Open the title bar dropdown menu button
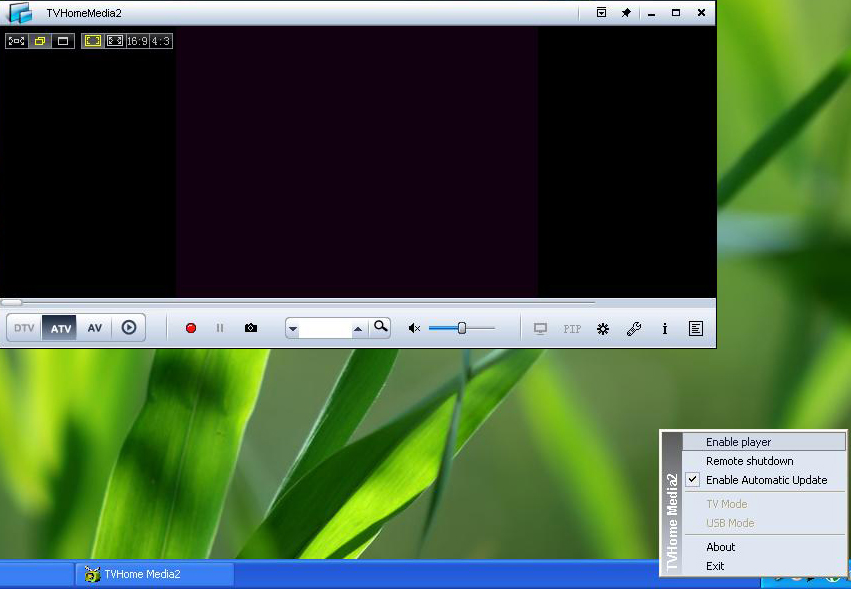This screenshot has width=851, height=589. (x=601, y=12)
